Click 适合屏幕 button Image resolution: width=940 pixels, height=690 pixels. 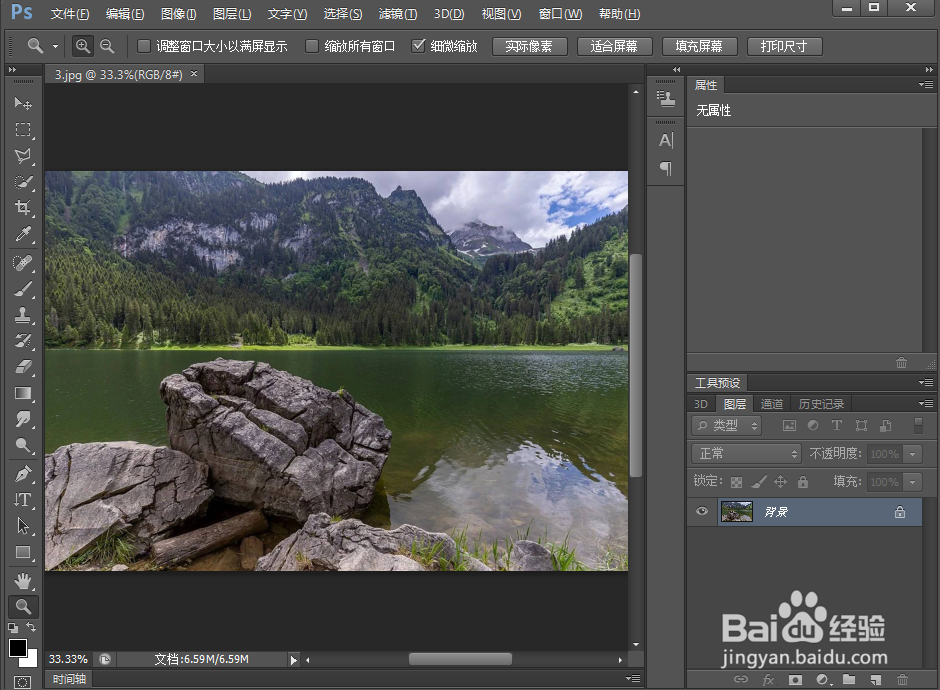(x=614, y=46)
